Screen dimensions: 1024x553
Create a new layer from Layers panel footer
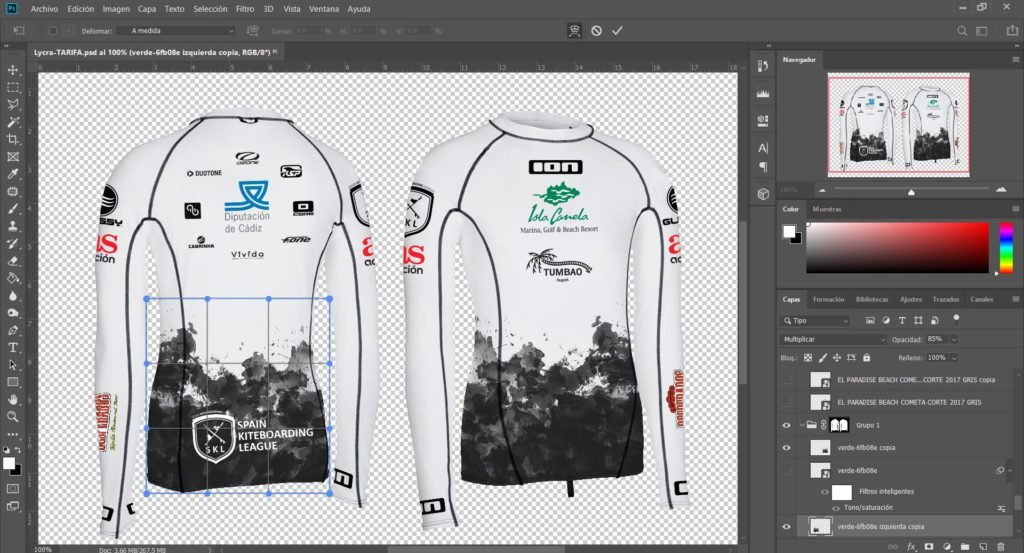(x=983, y=546)
